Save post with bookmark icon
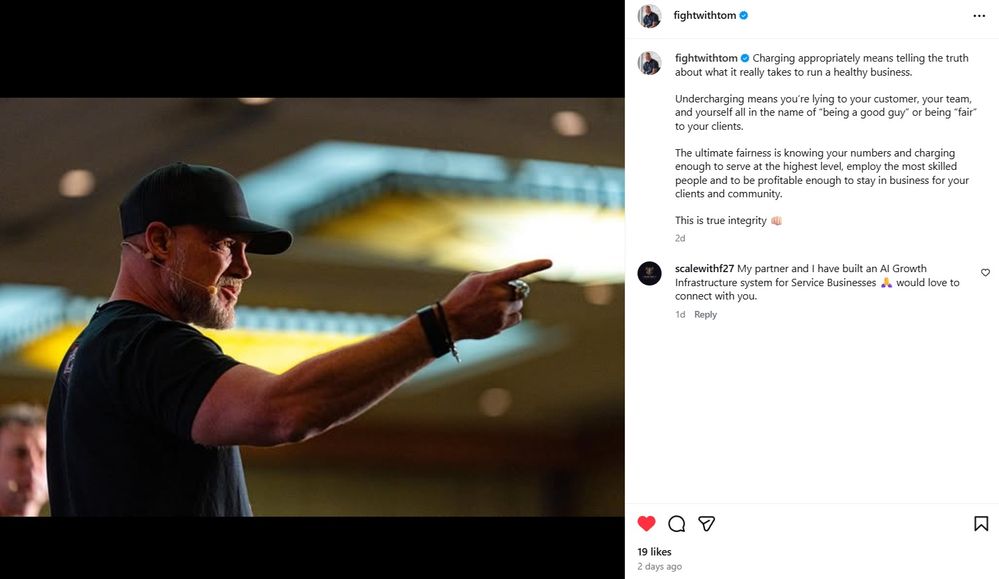Viewport: 999px width, 579px height. point(981,524)
